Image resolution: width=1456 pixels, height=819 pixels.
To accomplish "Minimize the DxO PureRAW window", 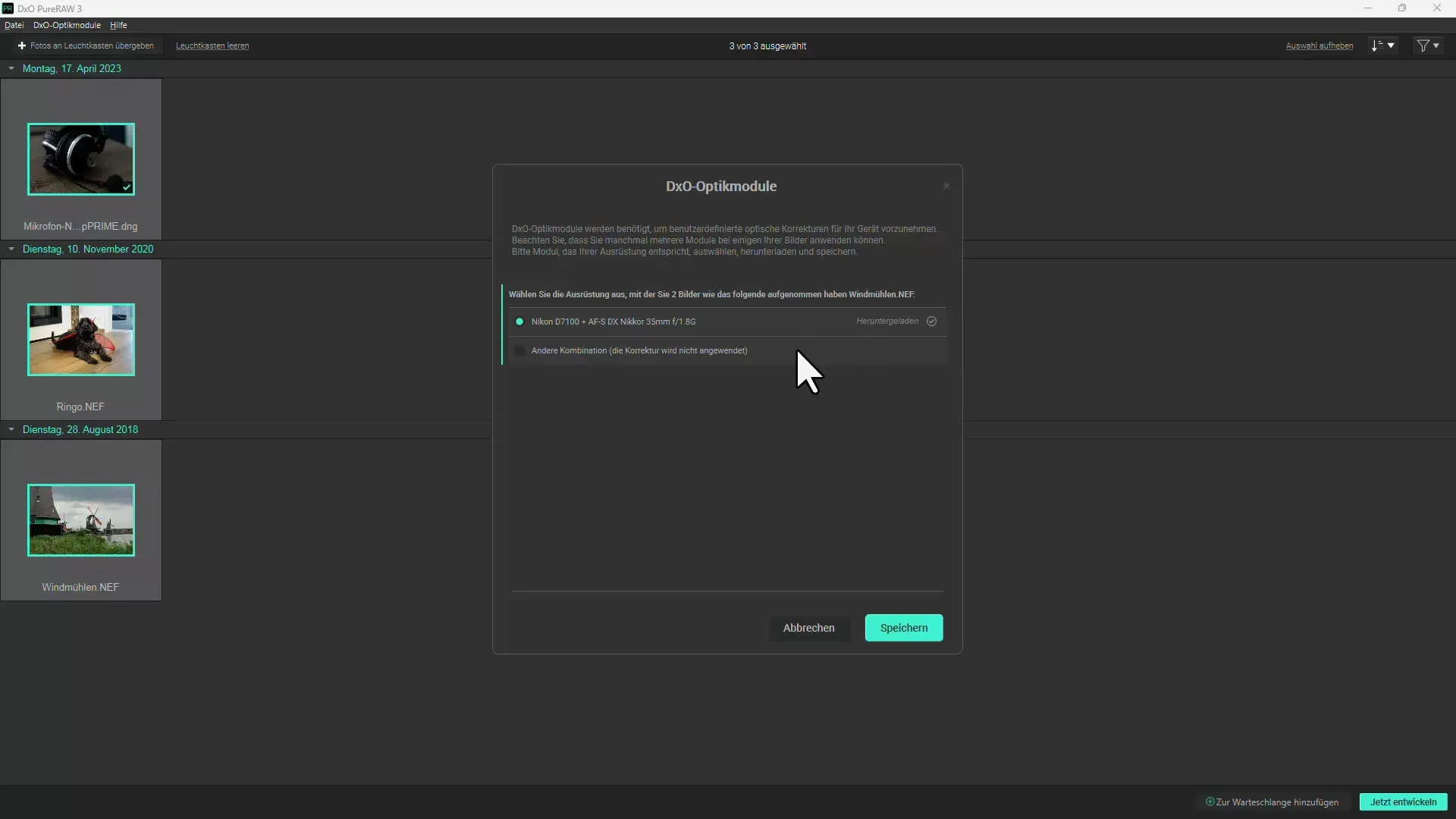I will (1368, 8).
